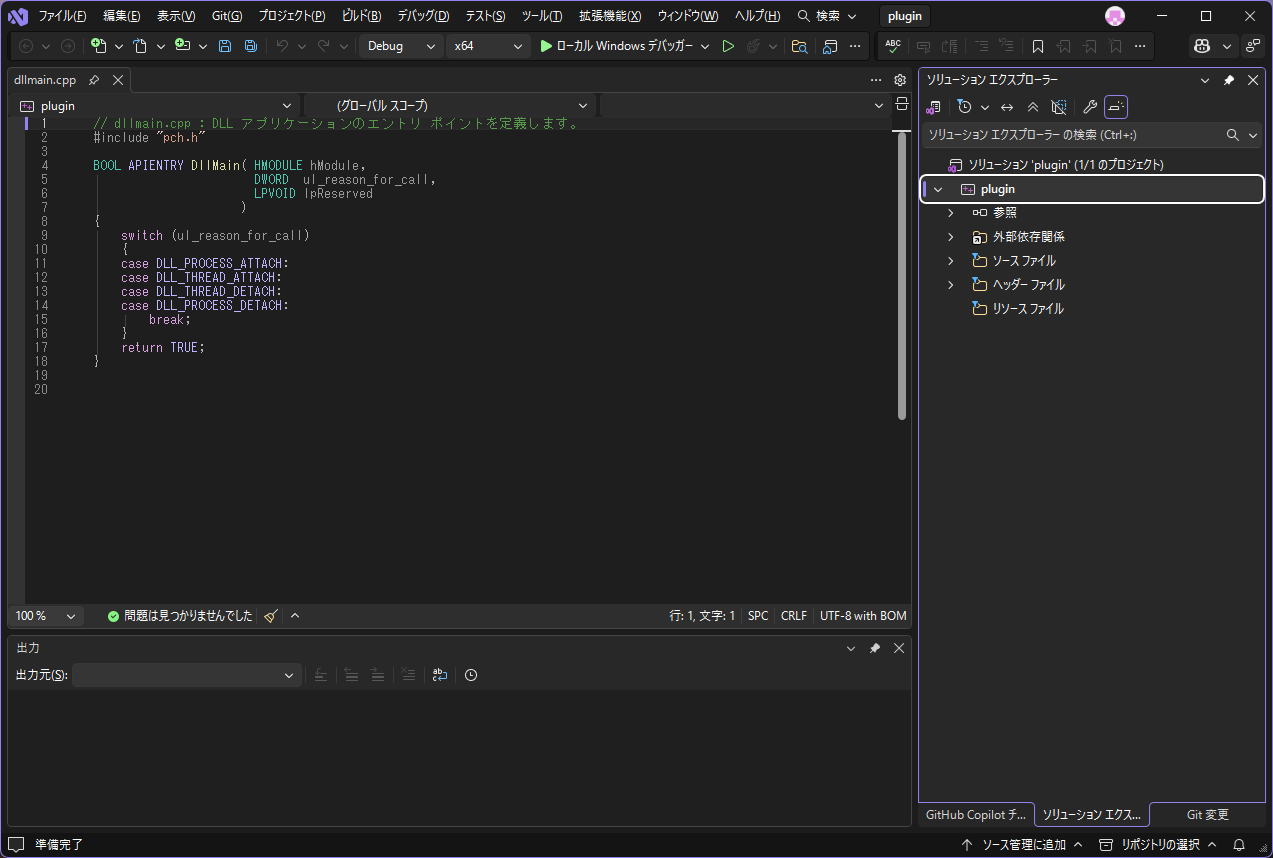This screenshot has height=858, width=1273.
Task: Open the 編集 menu
Action: [121, 16]
